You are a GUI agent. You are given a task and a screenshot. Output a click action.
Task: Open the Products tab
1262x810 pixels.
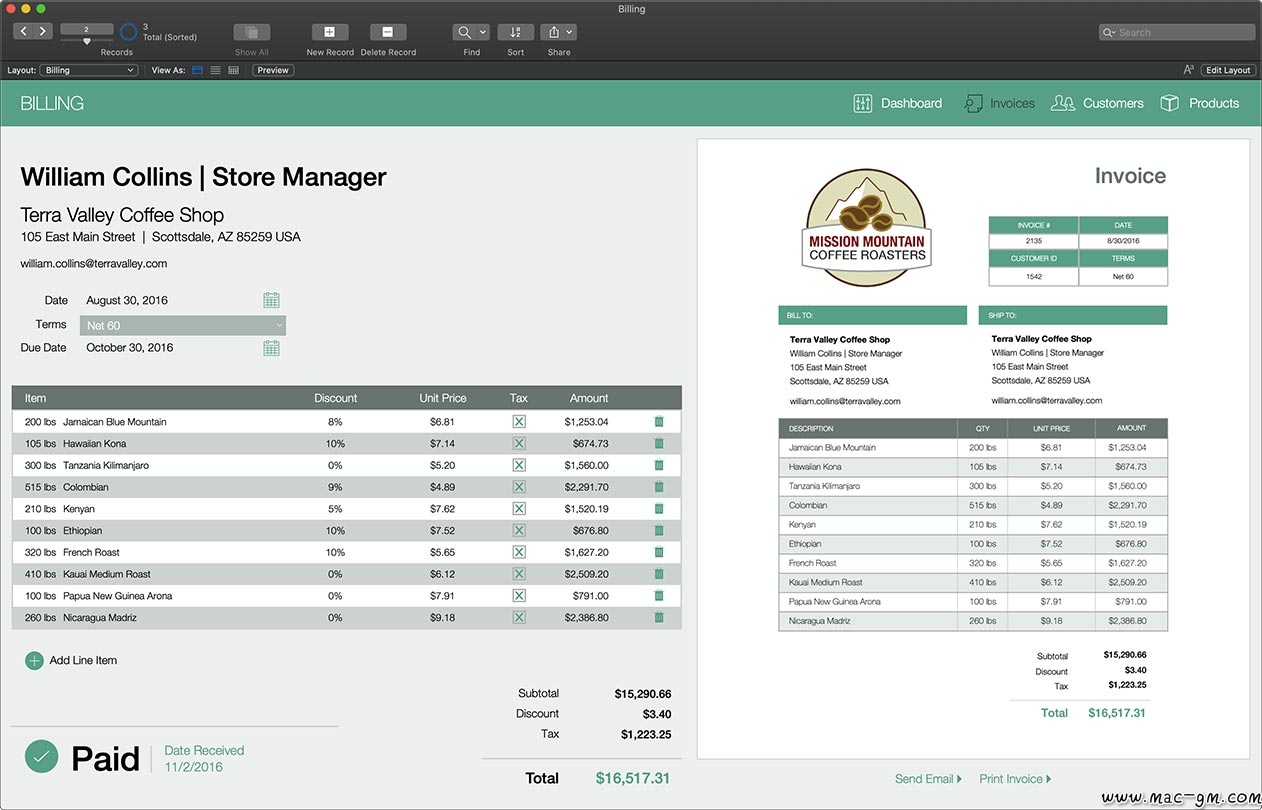[x=1199, y=103]
